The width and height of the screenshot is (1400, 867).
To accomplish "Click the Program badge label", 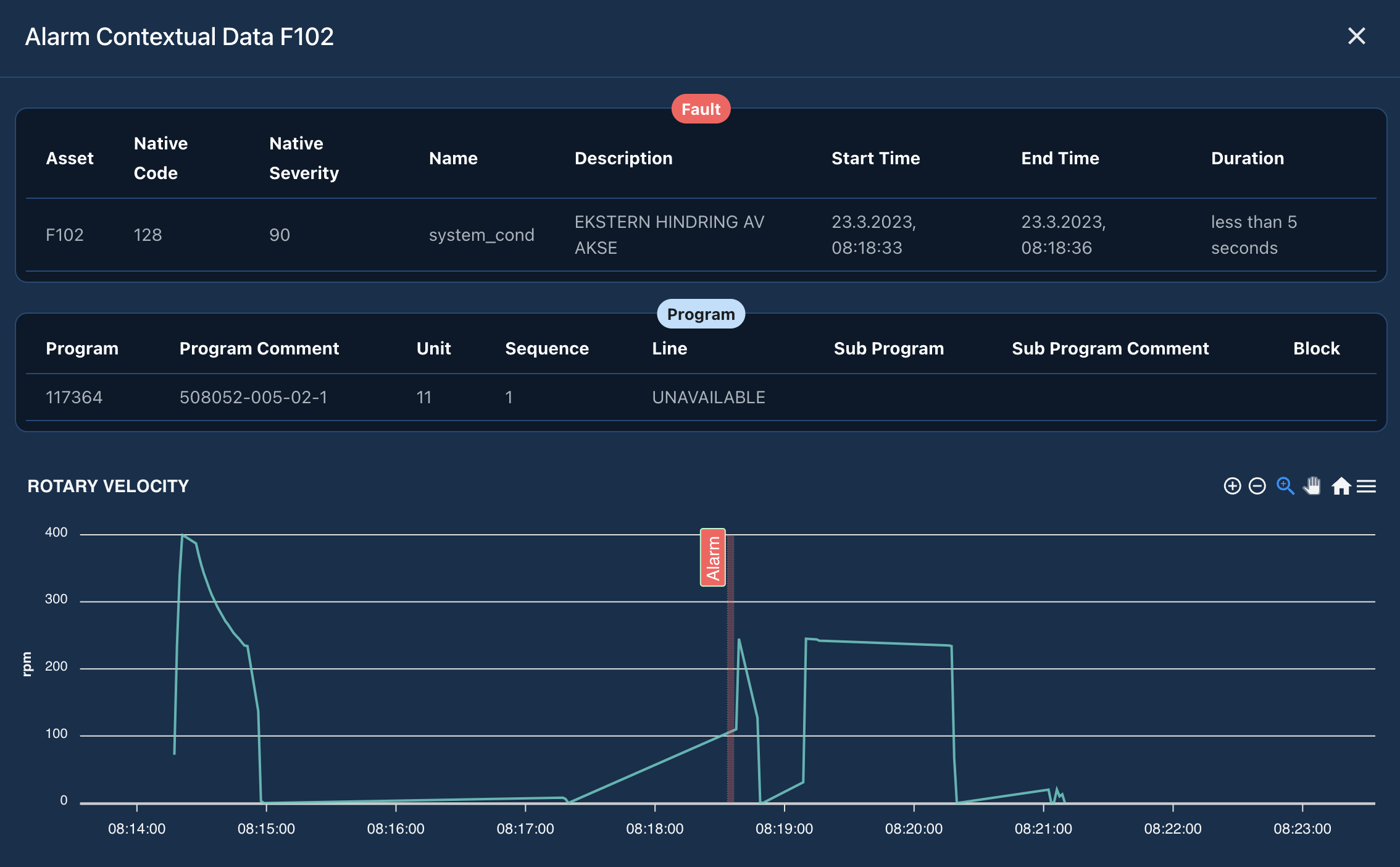I will tap(700, 314).
